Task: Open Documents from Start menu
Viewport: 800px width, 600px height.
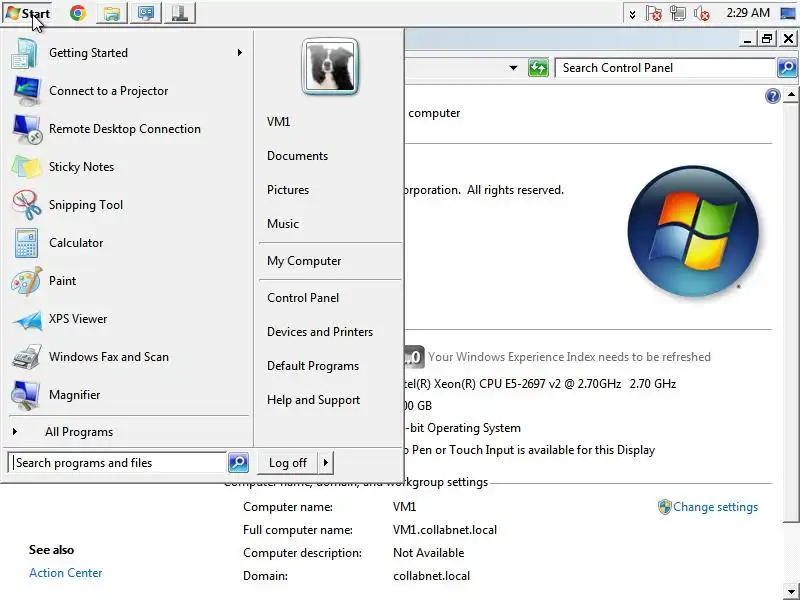Action: [x=297, y=156]
